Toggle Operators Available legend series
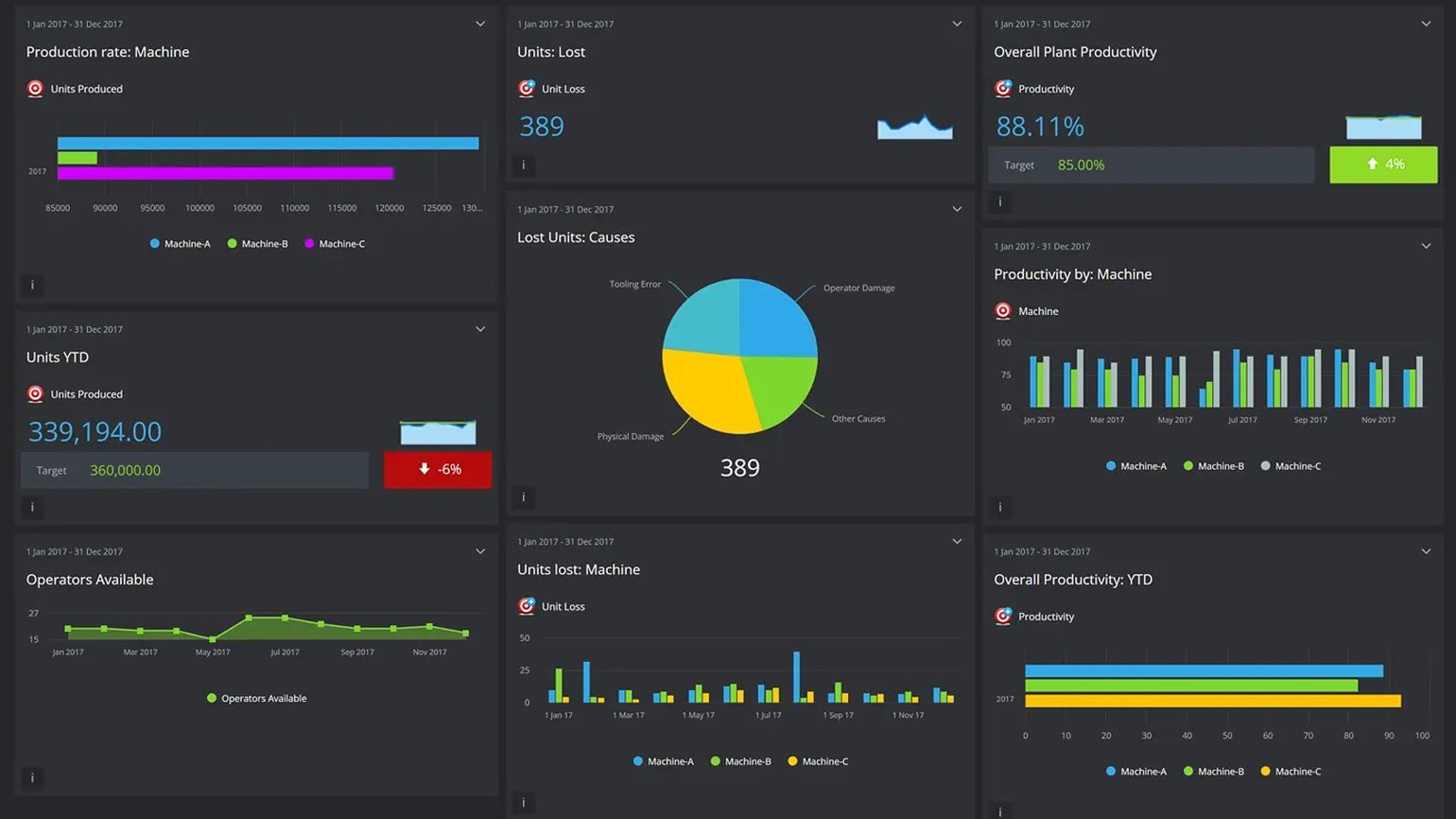 (x=256, y=699)
